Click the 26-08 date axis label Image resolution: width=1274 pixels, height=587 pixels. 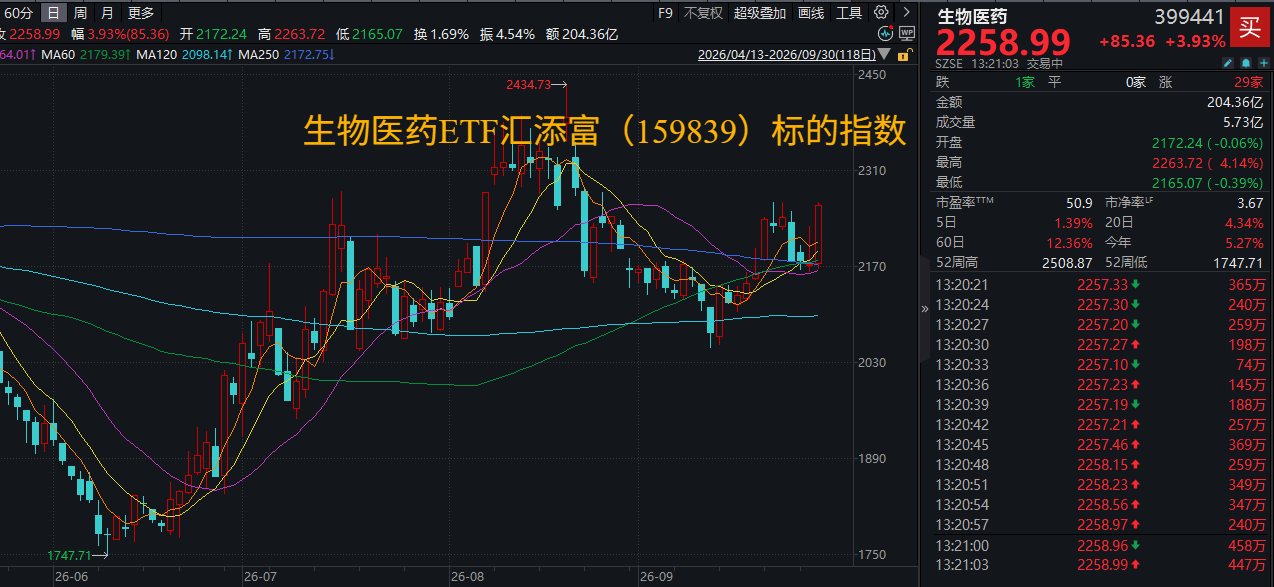(x=467, y=577)
